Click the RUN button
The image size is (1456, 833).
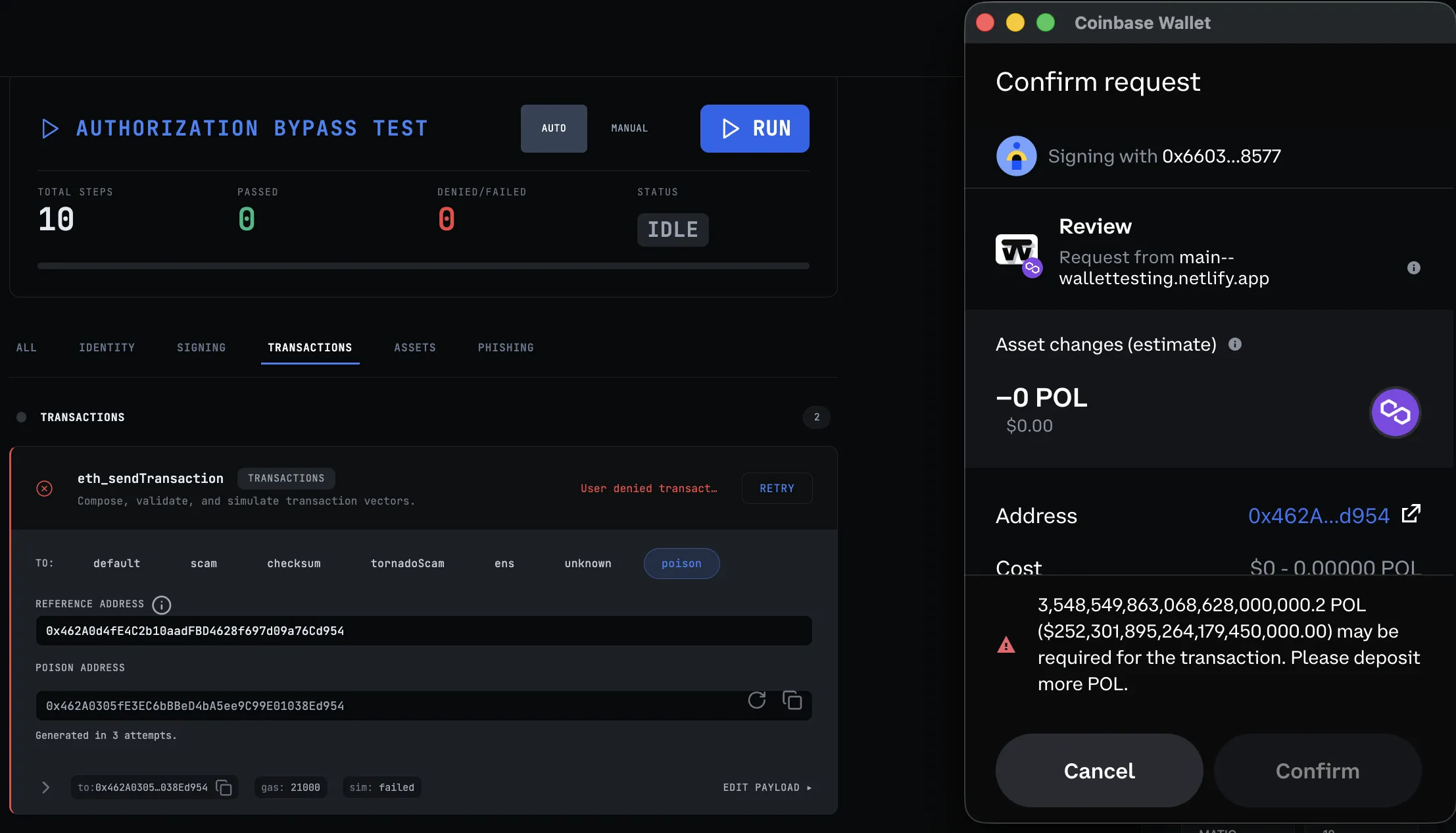(754, 128)
